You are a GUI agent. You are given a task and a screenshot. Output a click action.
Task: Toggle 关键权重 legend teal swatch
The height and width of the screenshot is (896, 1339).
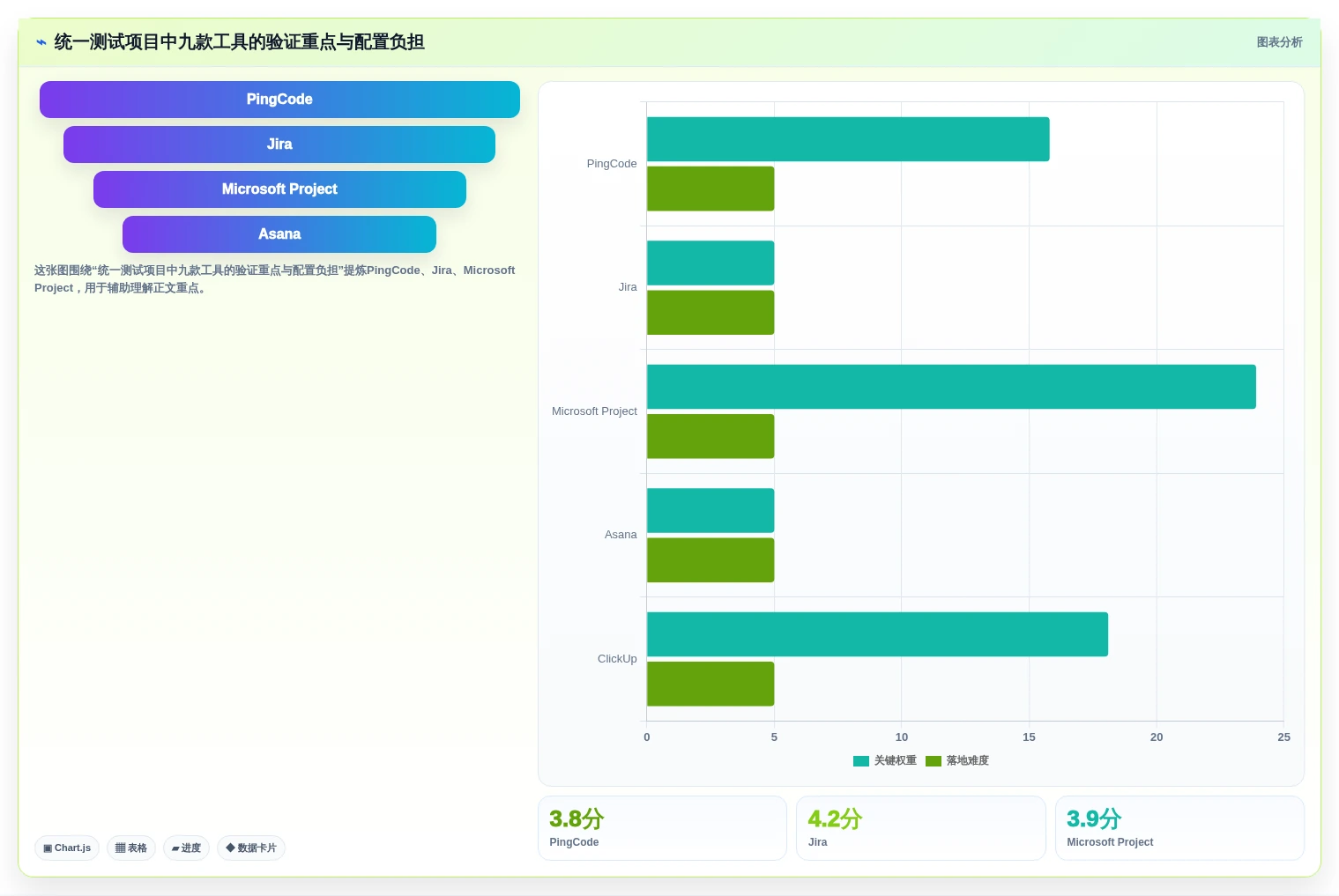(861, 761)
